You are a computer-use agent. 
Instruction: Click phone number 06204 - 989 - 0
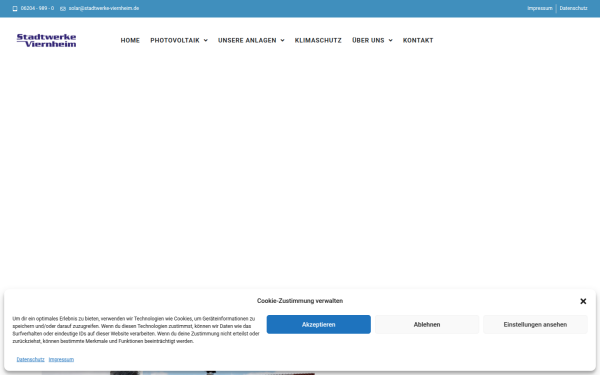[x=37, y=8]
